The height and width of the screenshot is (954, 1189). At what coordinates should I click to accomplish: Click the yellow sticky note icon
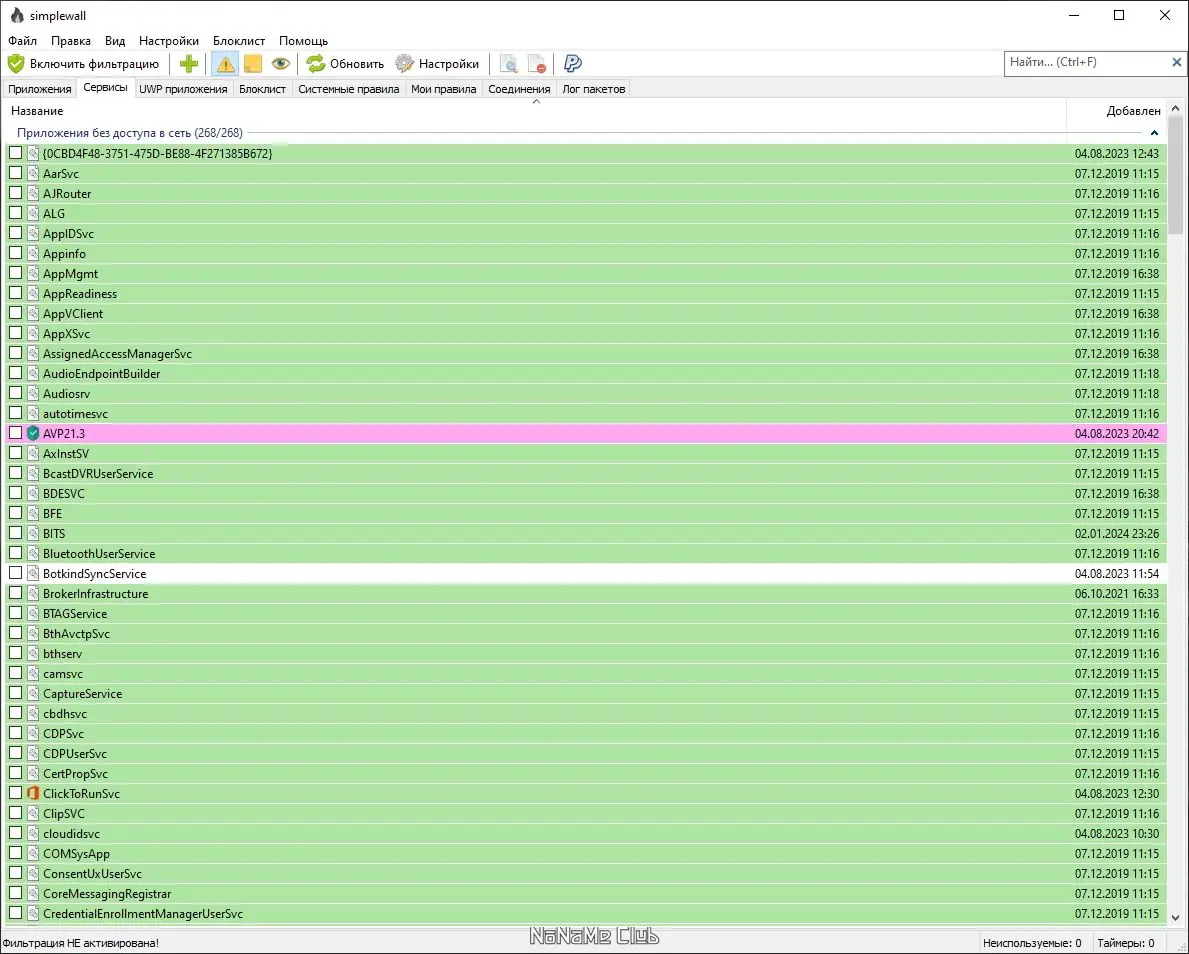click(253, 64)
